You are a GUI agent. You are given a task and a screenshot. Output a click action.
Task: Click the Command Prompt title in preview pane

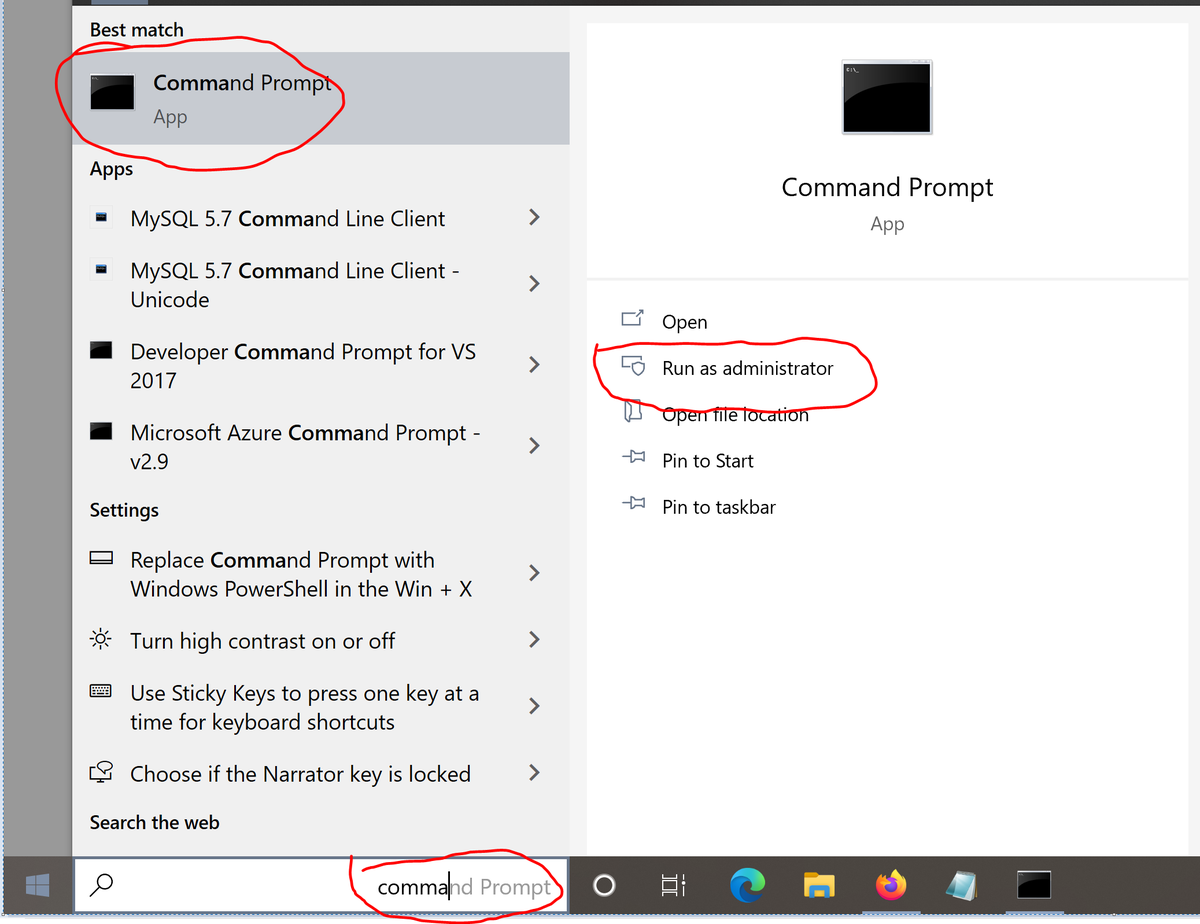click(888, 188)
